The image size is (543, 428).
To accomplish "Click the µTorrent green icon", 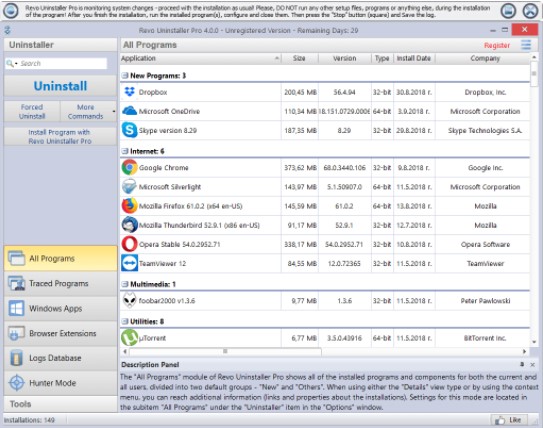I will coord(130,338).
